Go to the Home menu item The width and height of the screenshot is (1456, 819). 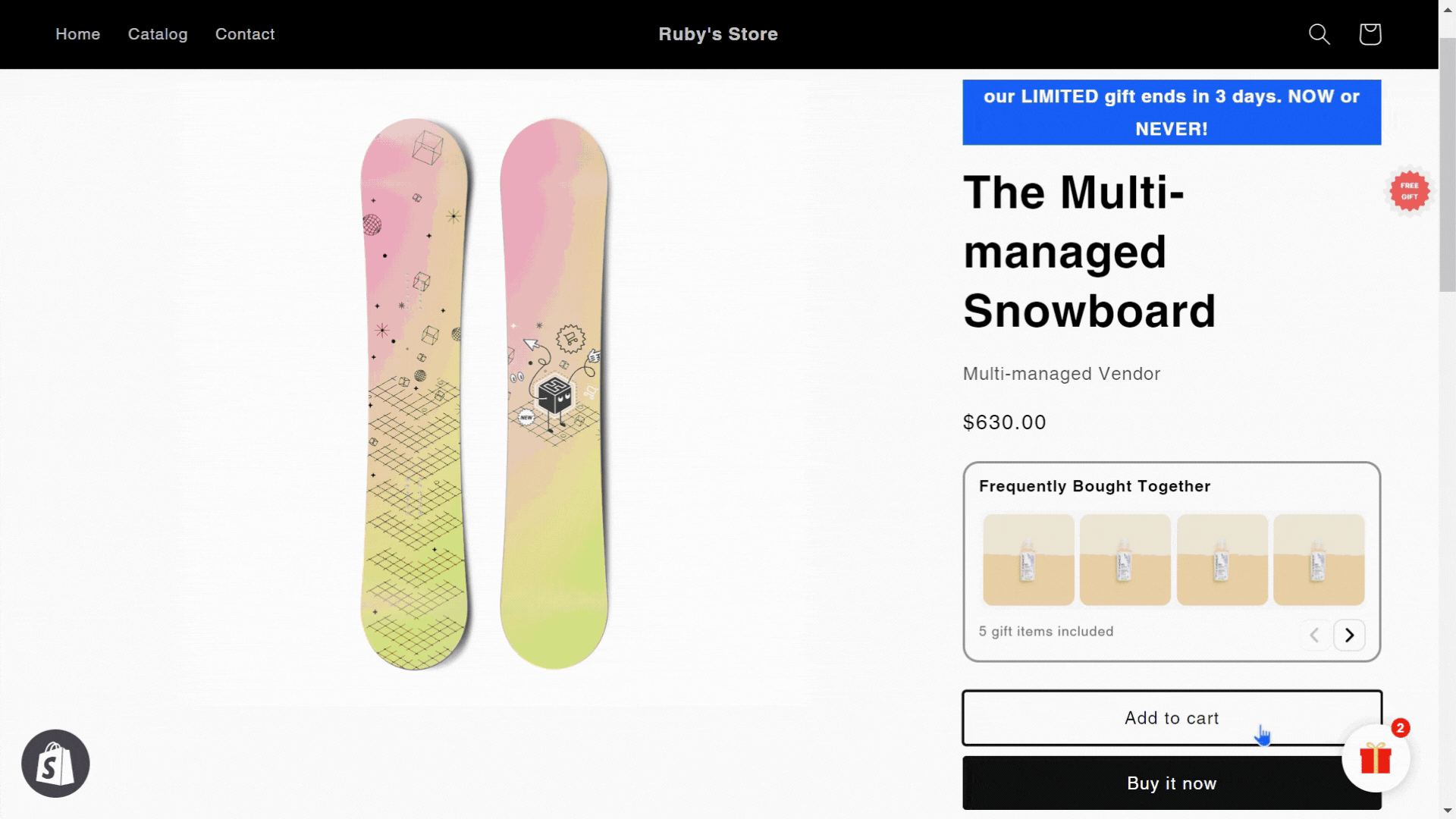pyautogui.click(x=77, y=34)
